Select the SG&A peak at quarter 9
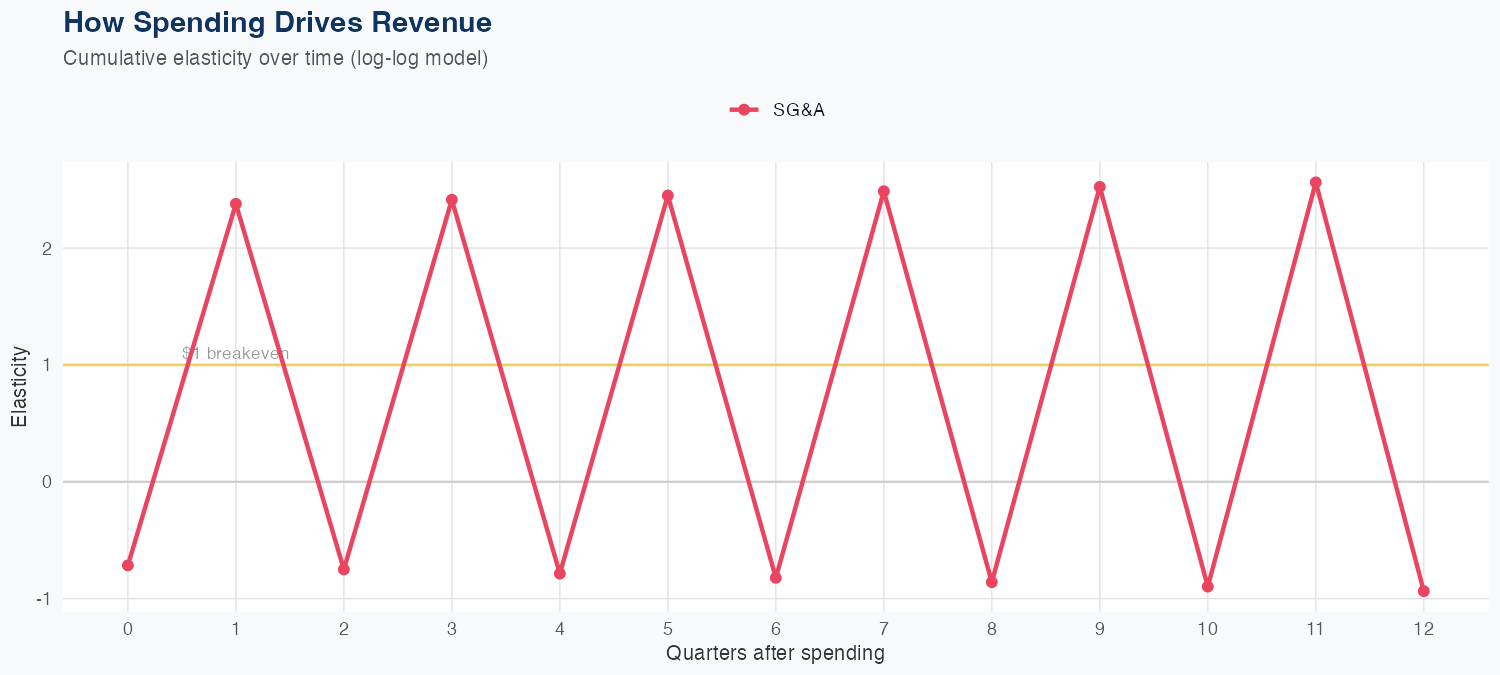Screen dimensions: 1500x675 [1100, 187]
